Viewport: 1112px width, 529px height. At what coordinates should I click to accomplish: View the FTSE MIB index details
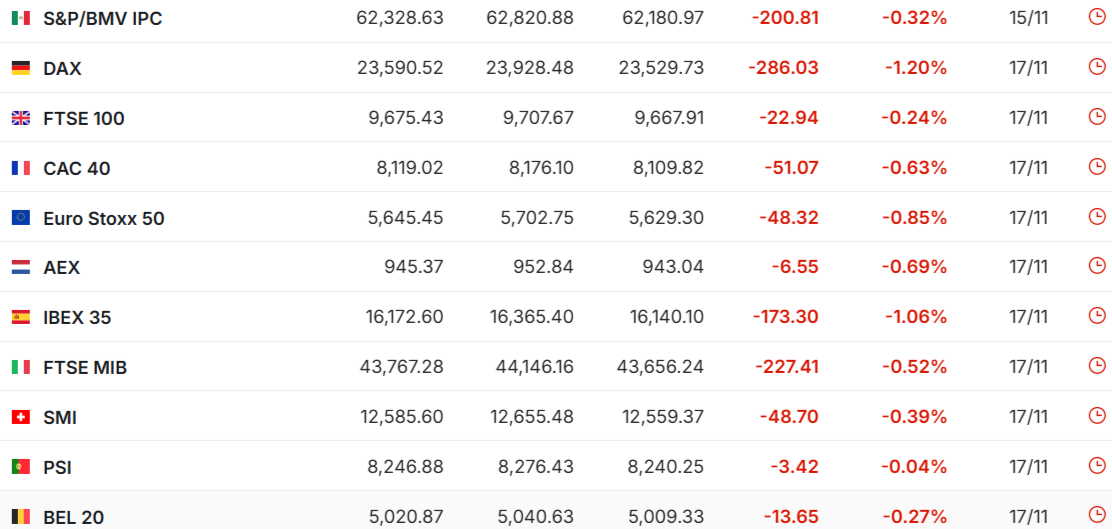tap(85, 368)
